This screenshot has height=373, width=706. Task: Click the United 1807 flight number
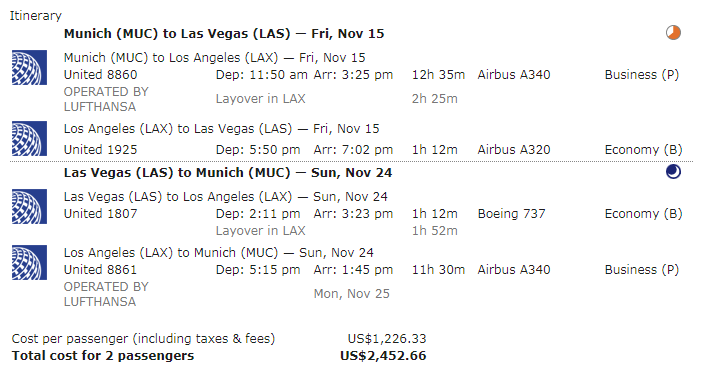(x=100, y=214)
